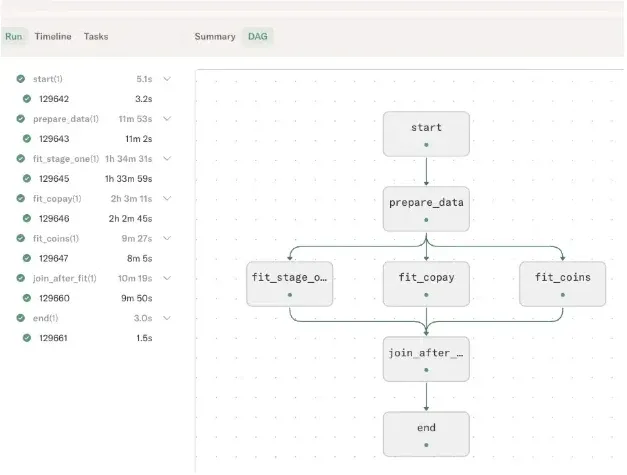Click success check icon beside task 129642

[x=27, y=99]
